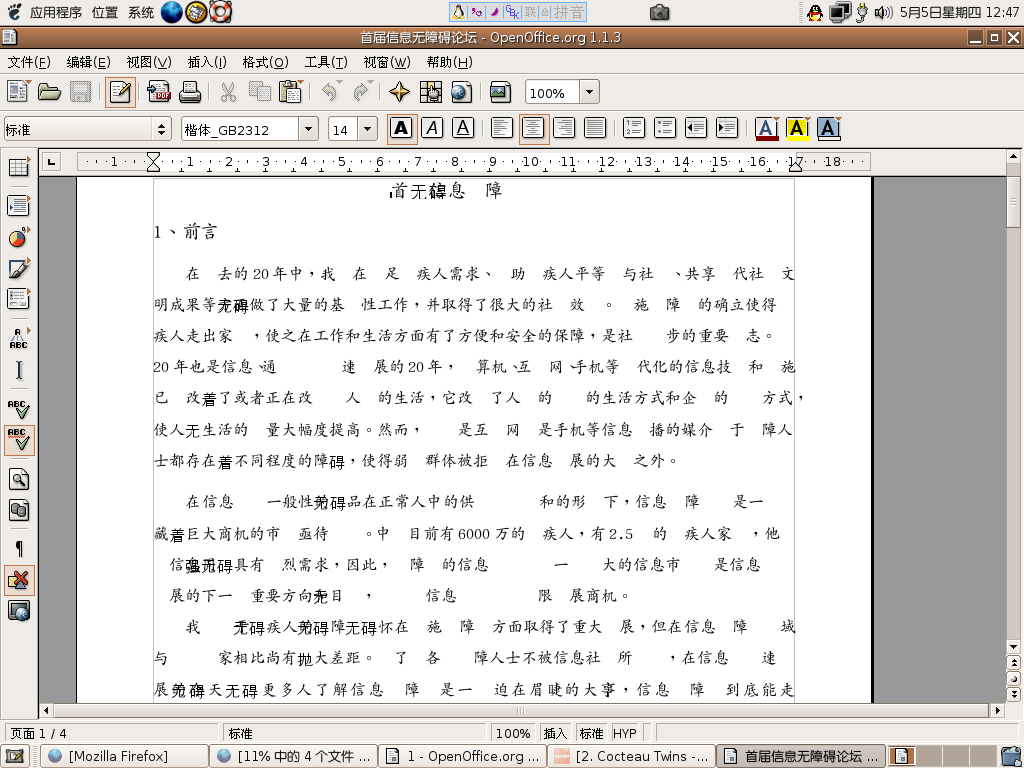The width and height of the screenshot is (1024, 768).
Task: Click Insert object pie chart icon
Action: (19, 237)
